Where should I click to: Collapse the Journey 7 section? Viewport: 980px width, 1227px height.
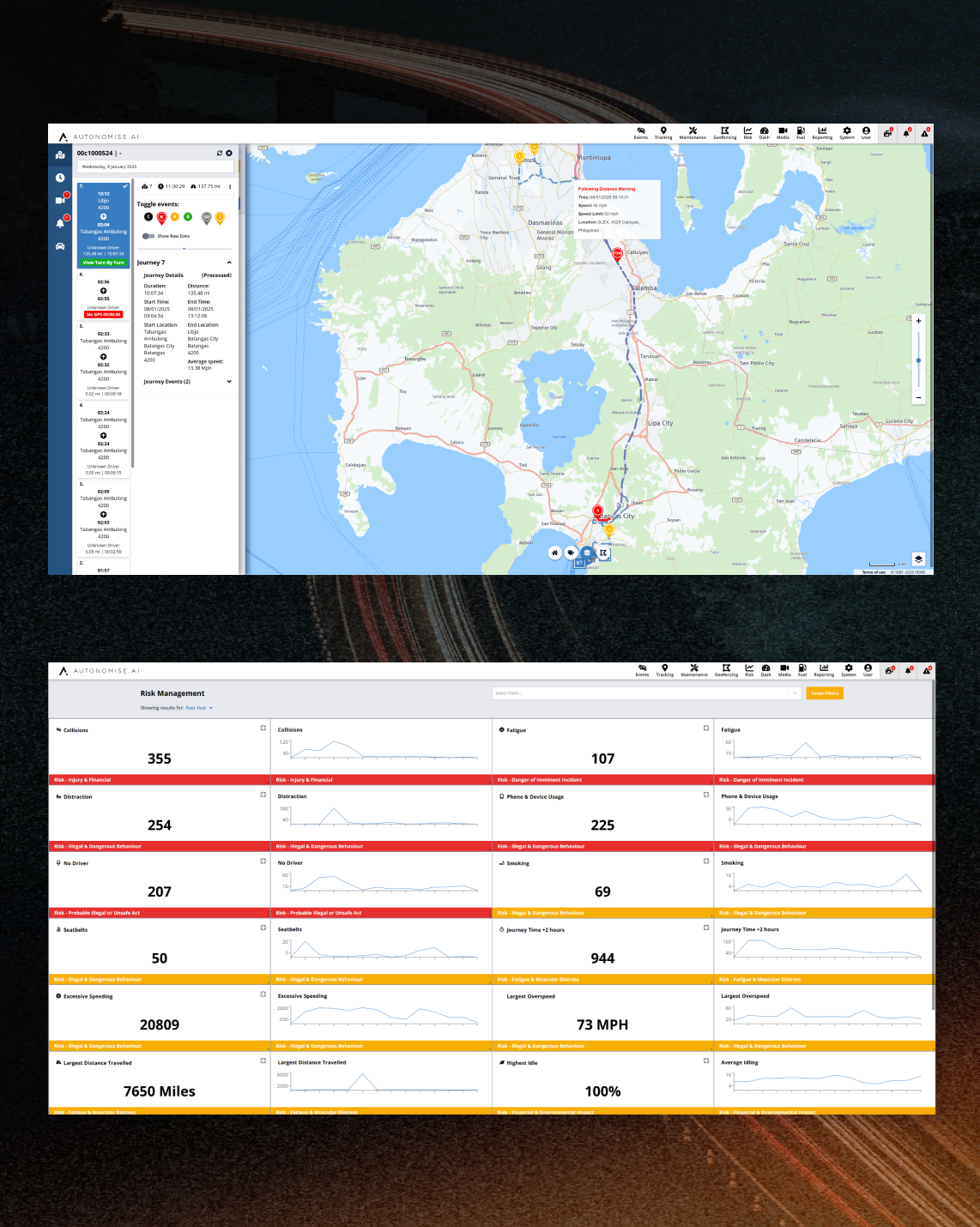tap(229, 263)
